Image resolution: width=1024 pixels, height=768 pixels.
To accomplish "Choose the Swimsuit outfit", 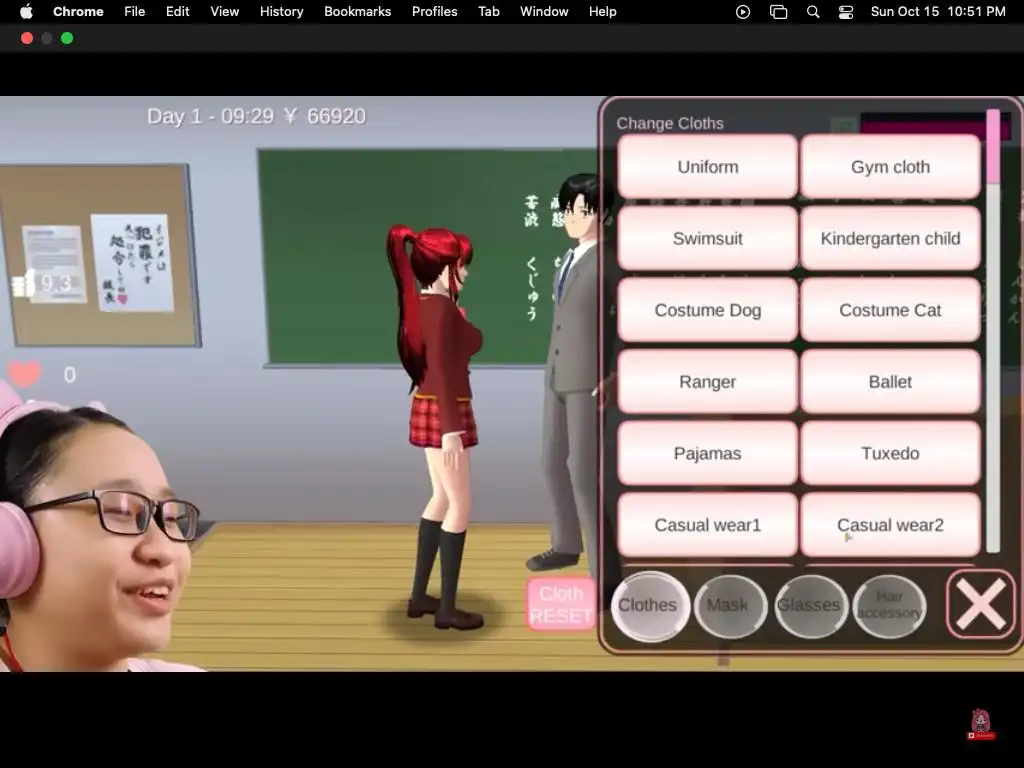I will pos(707,238).
